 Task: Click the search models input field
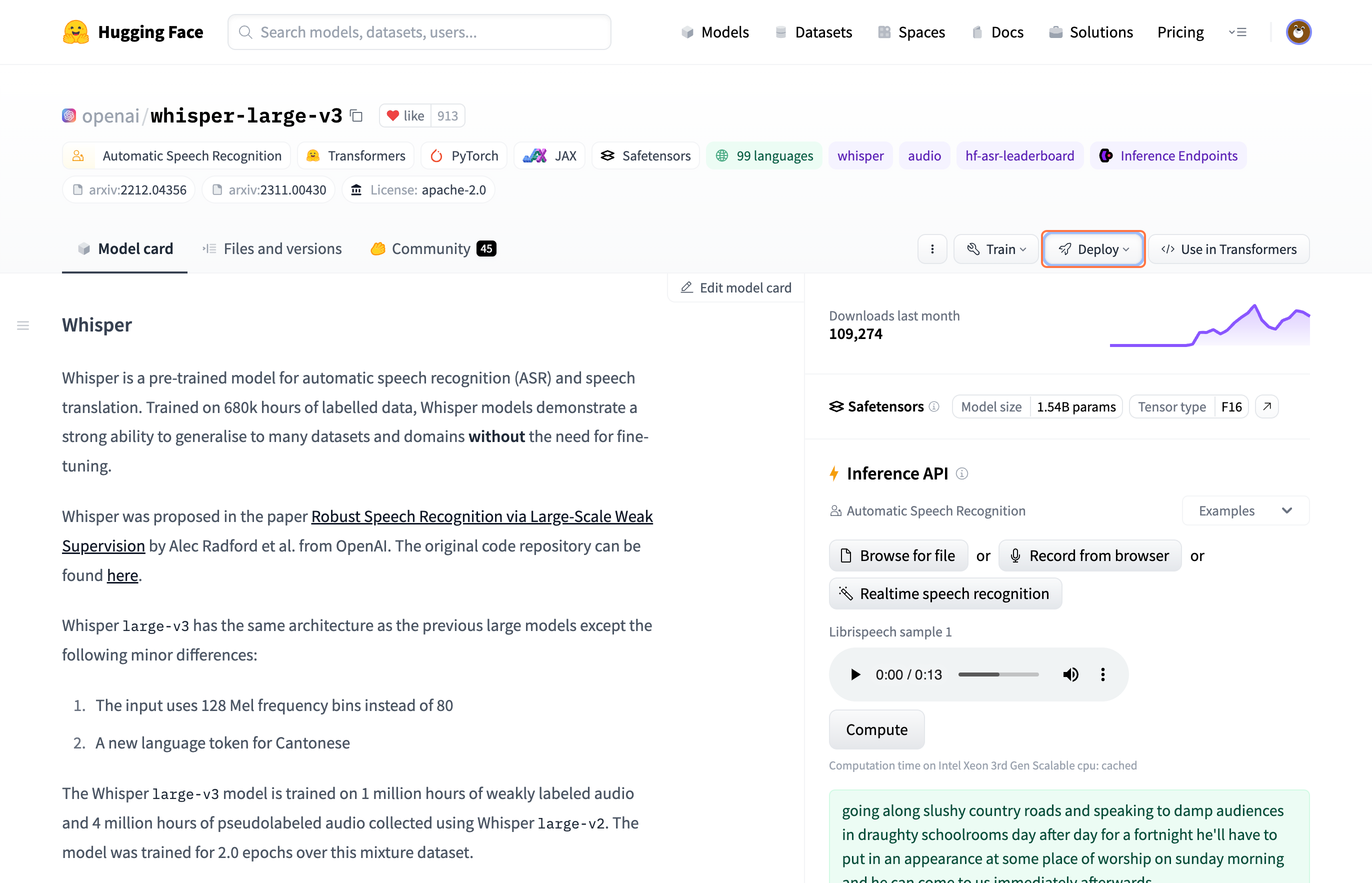click(419, 32)
